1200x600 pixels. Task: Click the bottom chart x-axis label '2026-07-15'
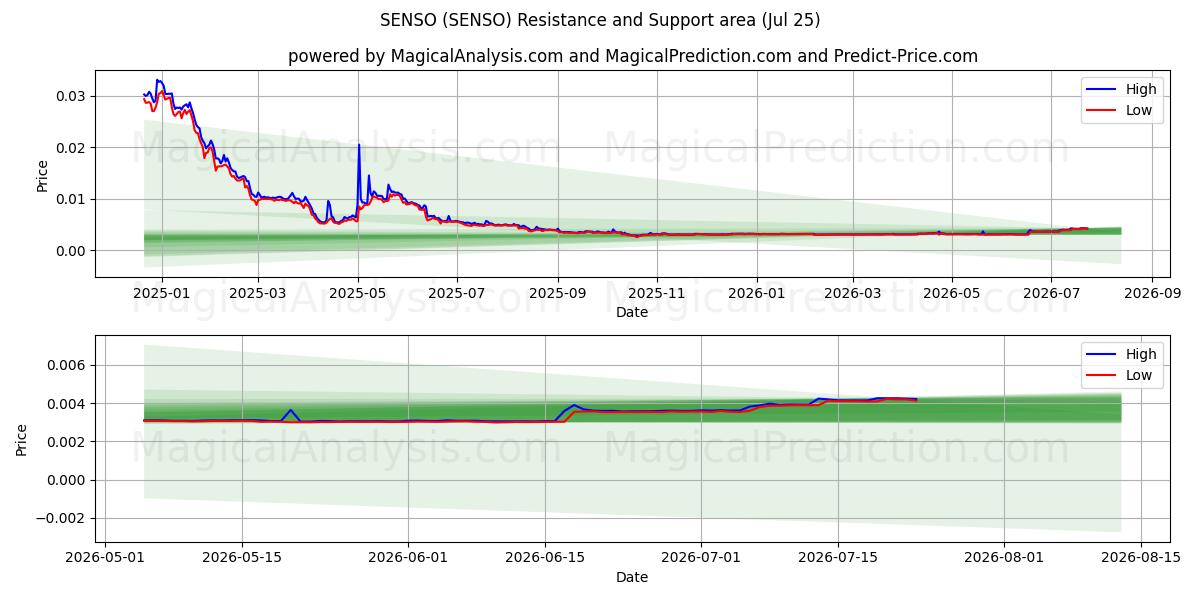tap(838, 559)
